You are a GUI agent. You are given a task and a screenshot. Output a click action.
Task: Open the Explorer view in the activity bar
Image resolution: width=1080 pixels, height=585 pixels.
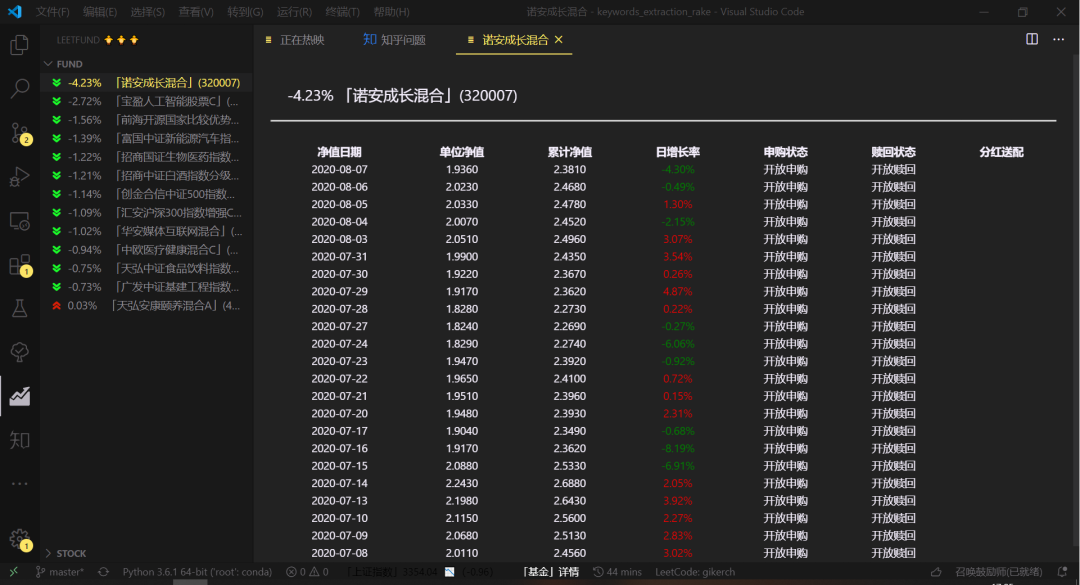click(20, 45)
